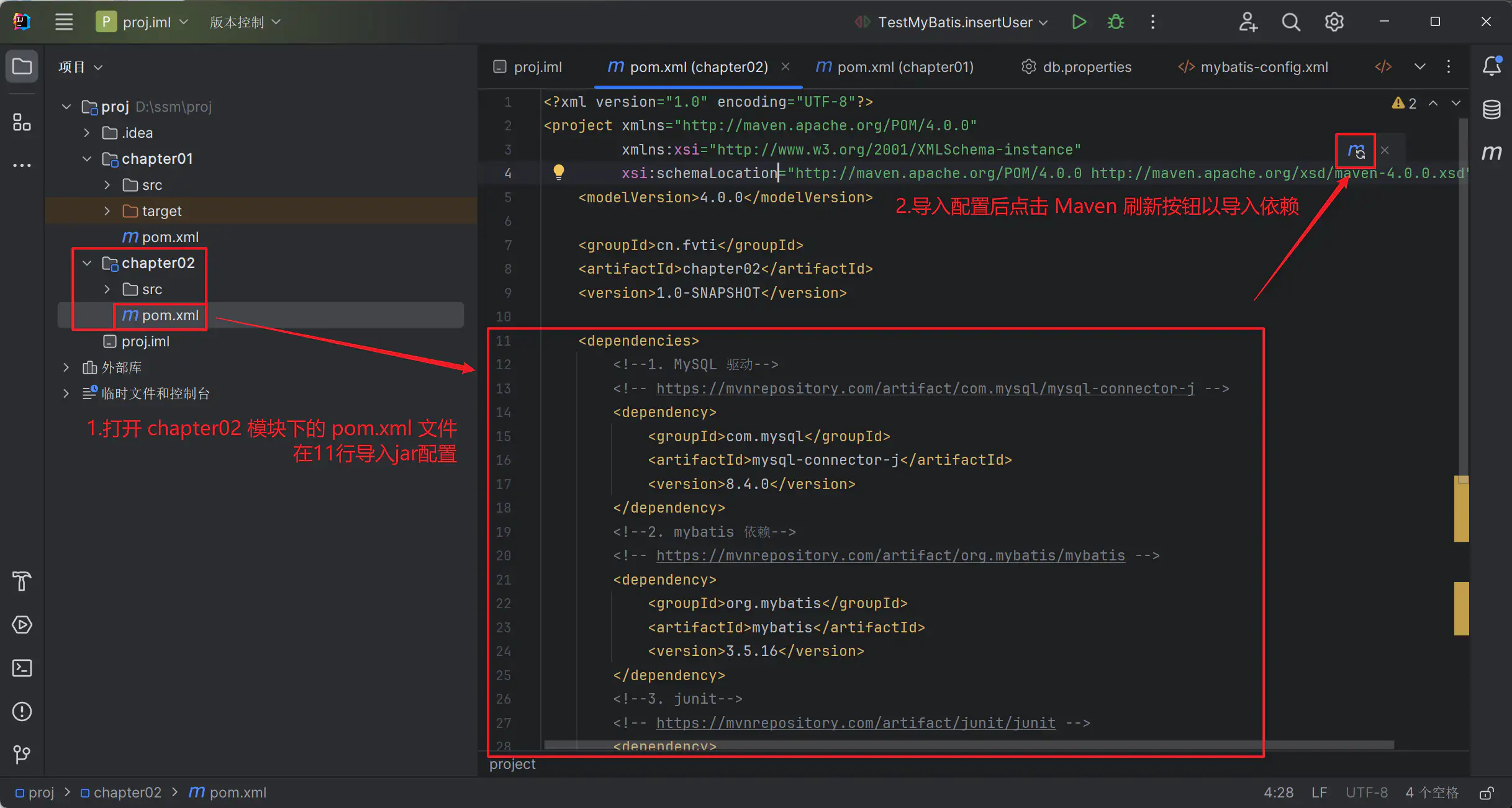Toggle the Project tool window folder icon
The image size is (1512, 808).
[x=22, y=66]
